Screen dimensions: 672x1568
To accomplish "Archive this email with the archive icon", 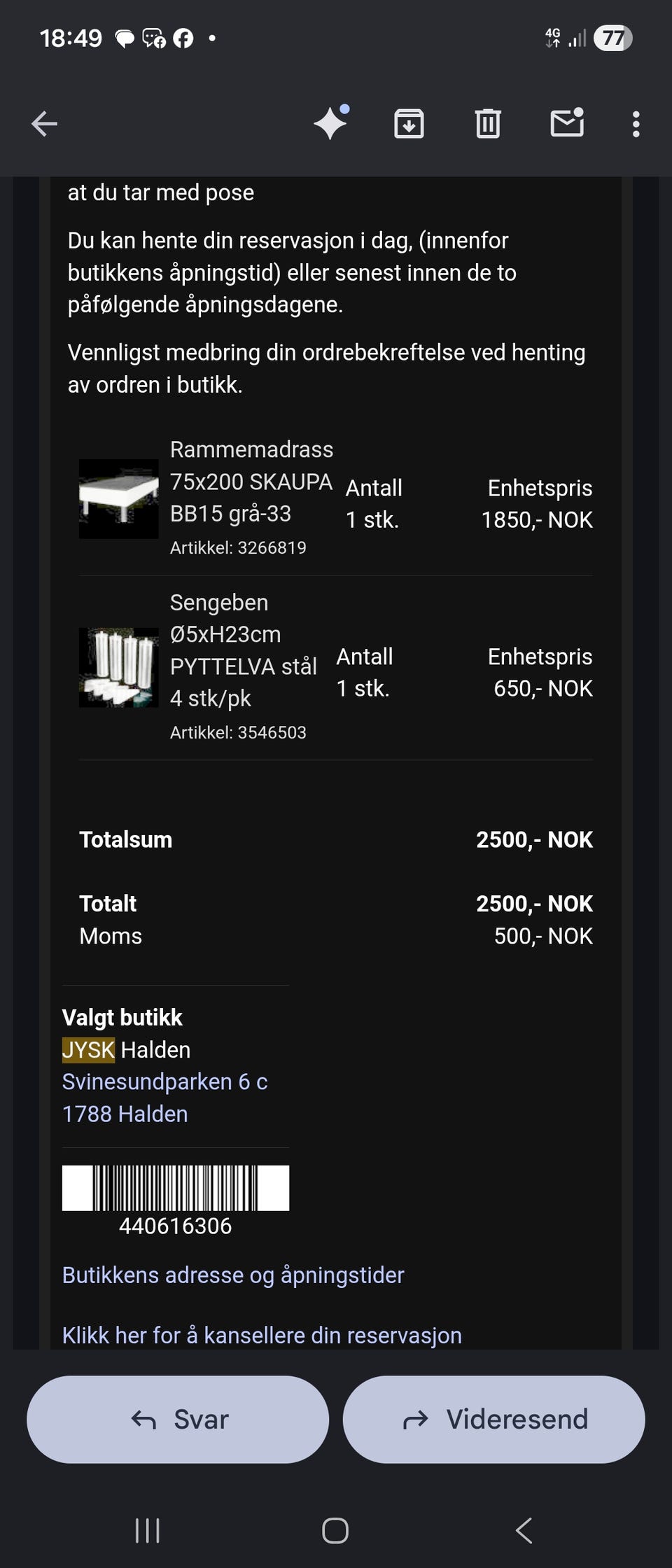I will [x=409, y=124].
